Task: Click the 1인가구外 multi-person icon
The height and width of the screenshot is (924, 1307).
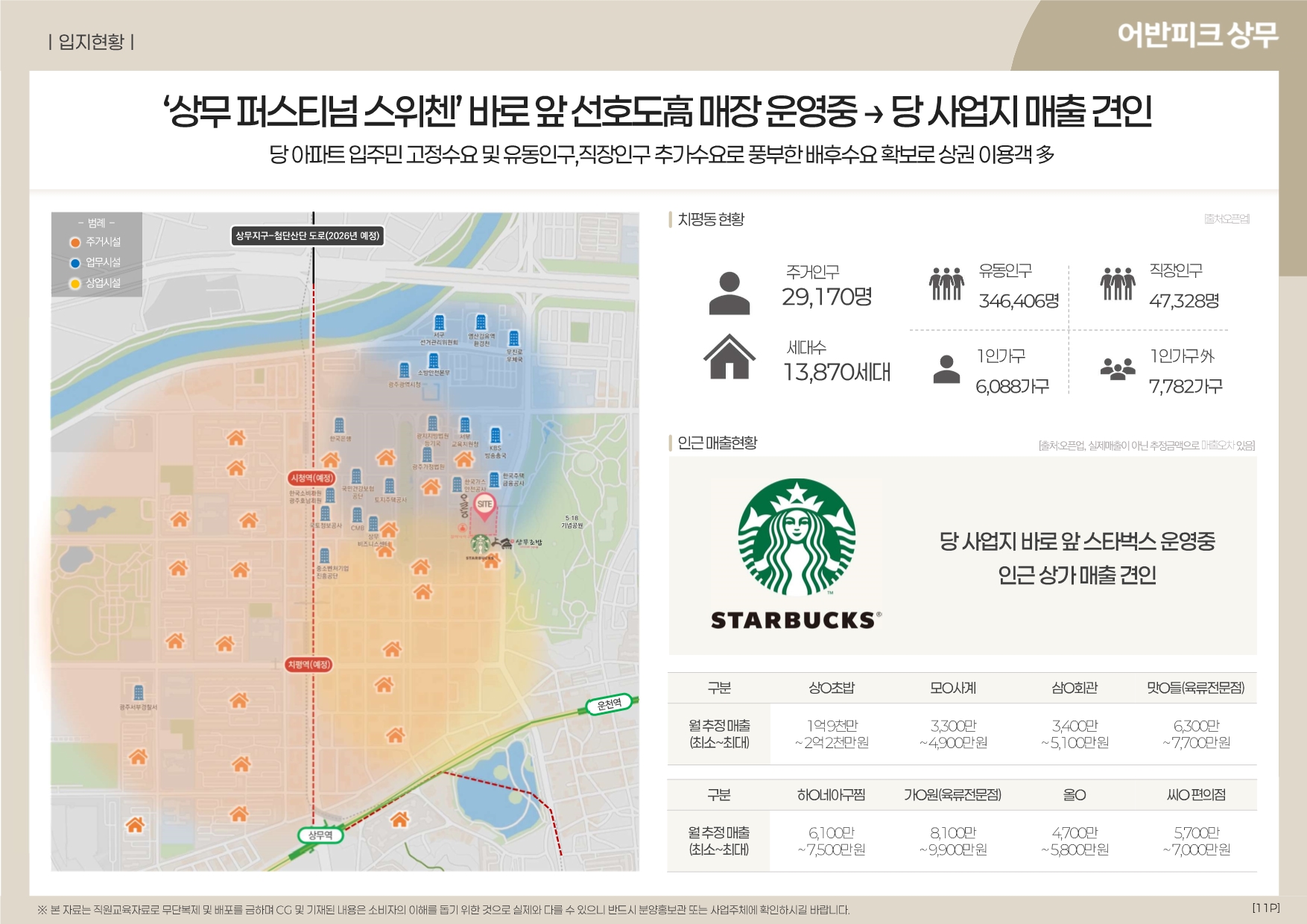Action: [1118, 369]
